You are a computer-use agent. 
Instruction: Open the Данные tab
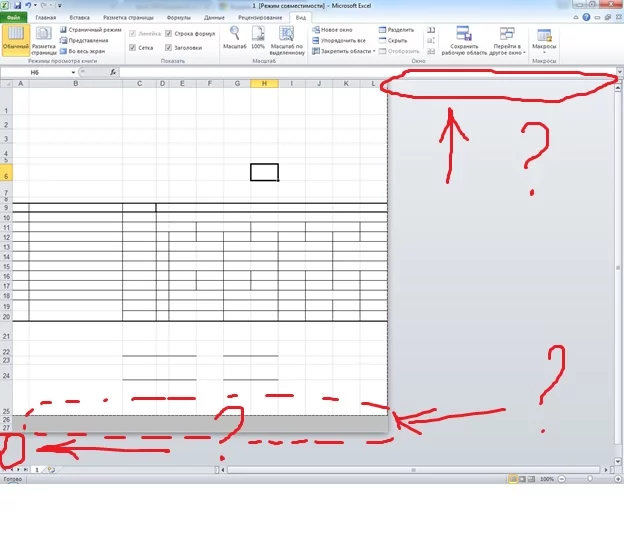[214, 18]
